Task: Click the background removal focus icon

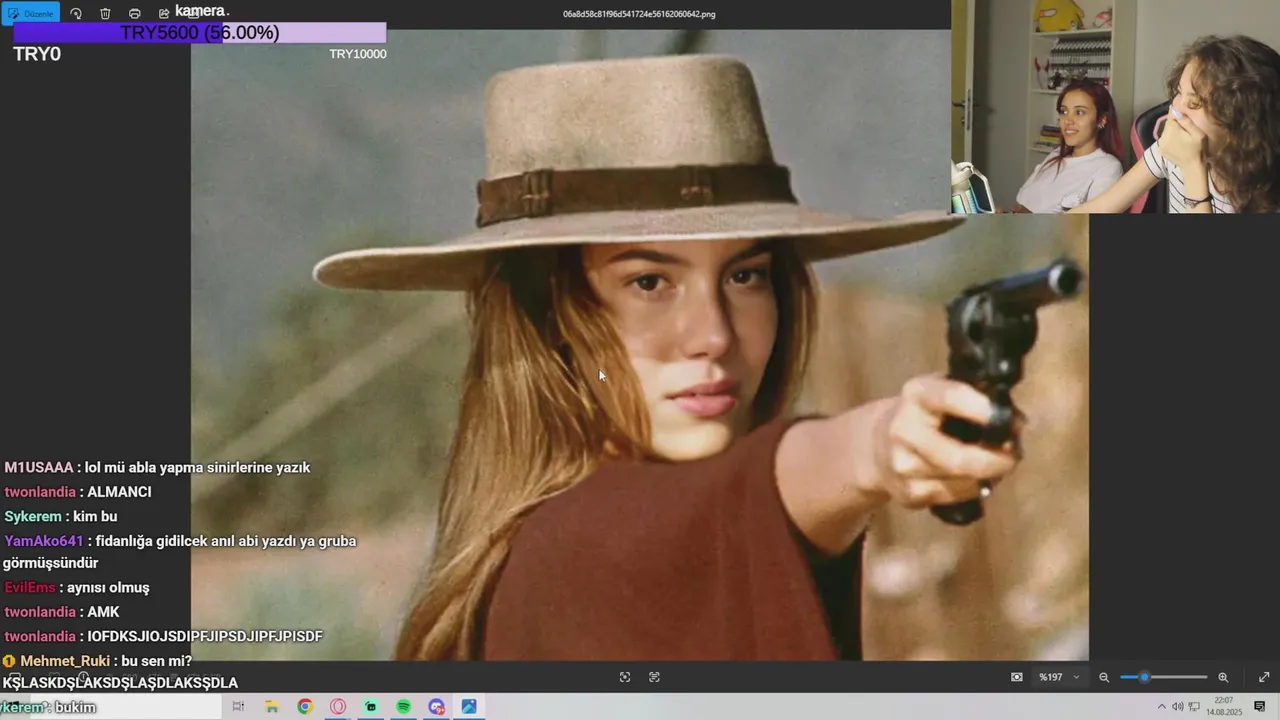Action: click(625, 677)
